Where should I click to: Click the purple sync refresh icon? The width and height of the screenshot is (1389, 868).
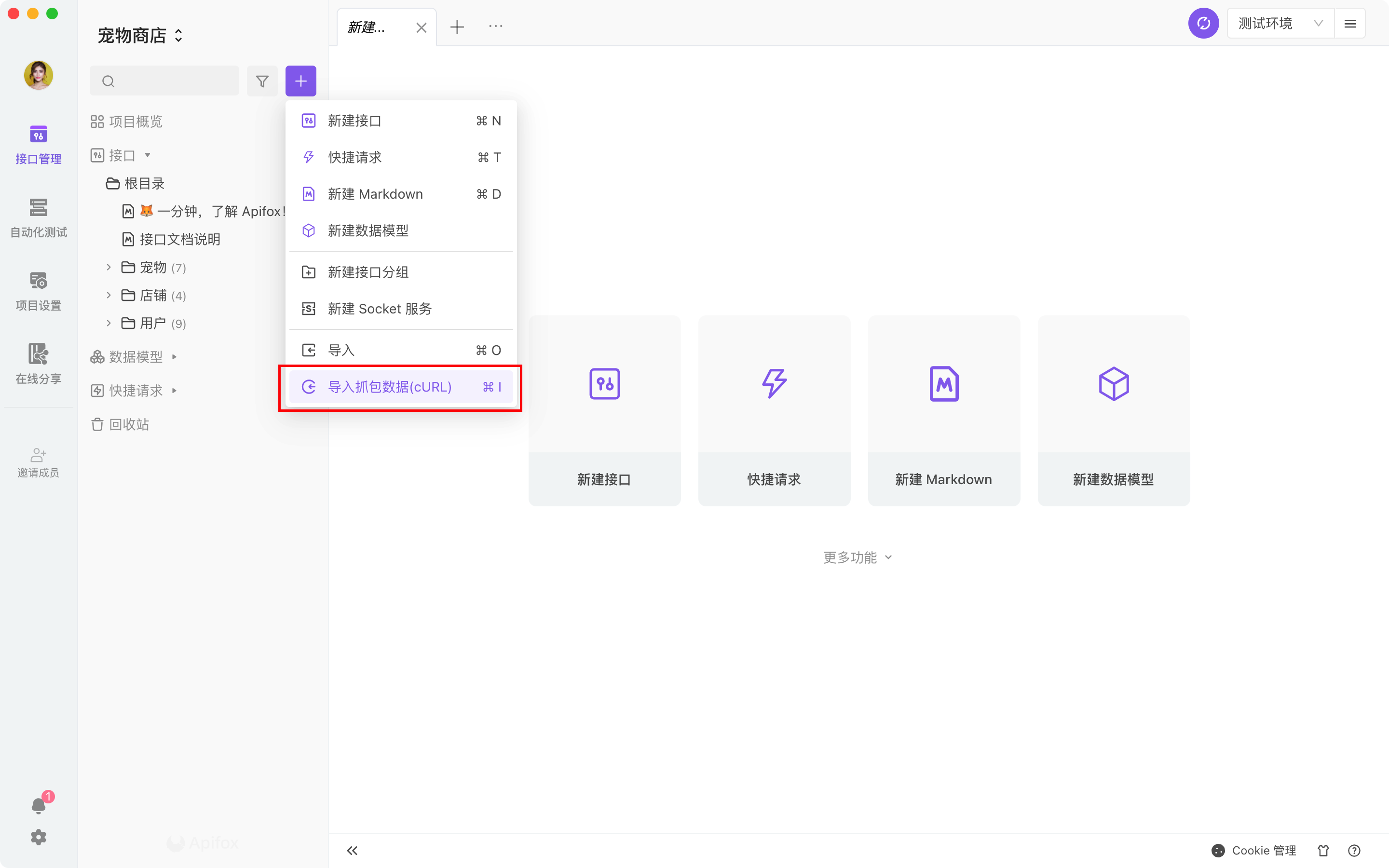1203,24
